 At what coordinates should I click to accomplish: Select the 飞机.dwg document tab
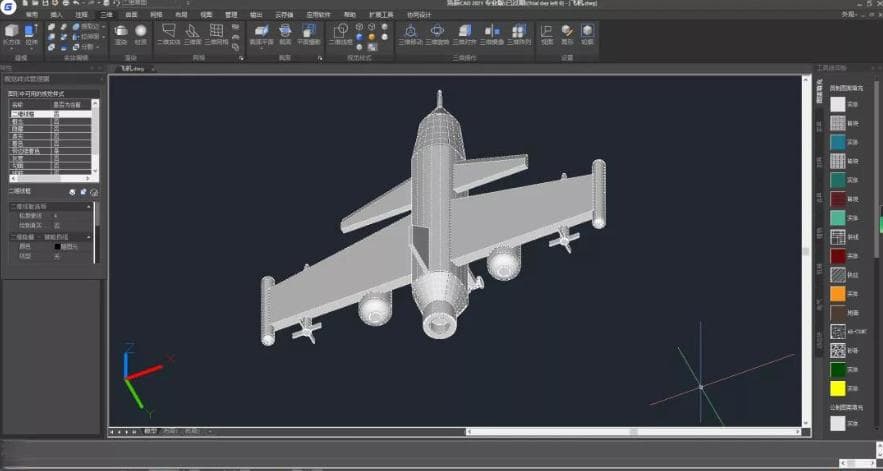point(133,69)
